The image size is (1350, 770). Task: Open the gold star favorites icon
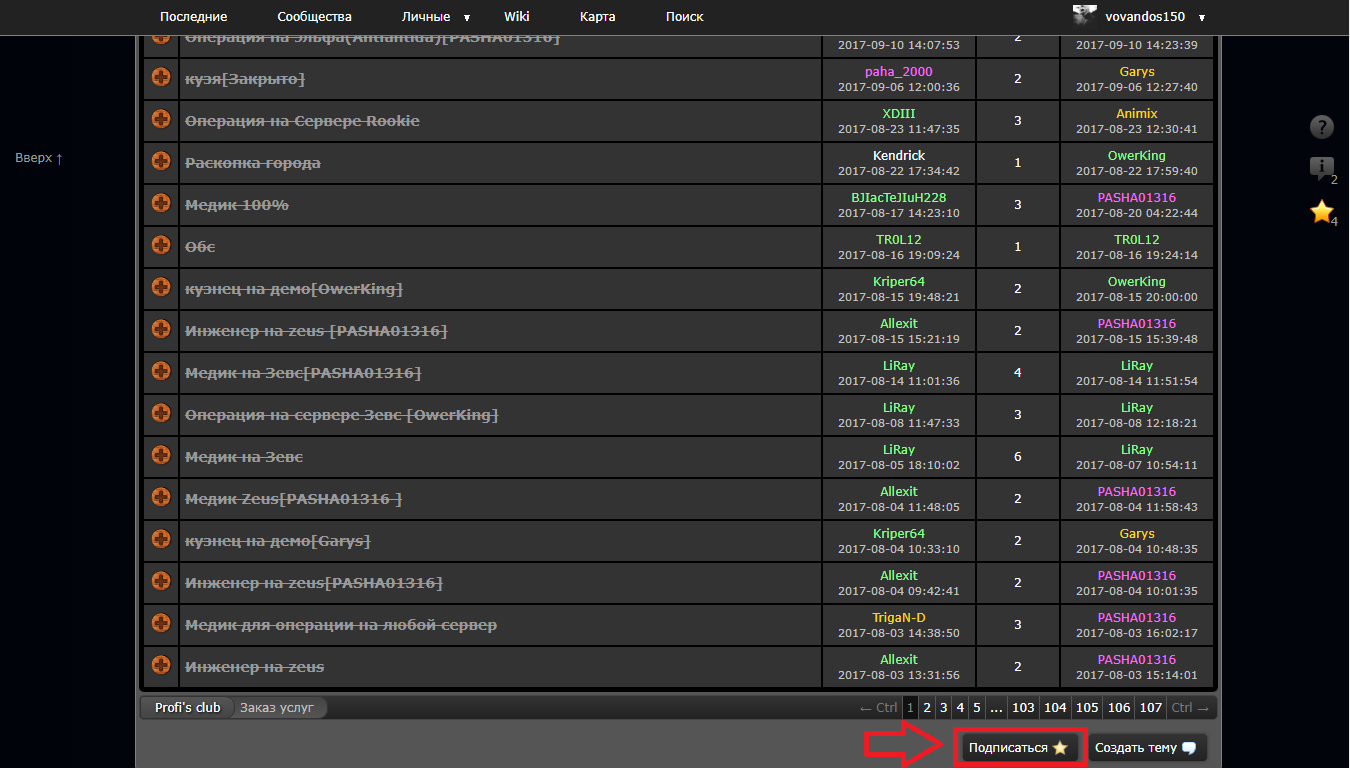pos(1321,212)
